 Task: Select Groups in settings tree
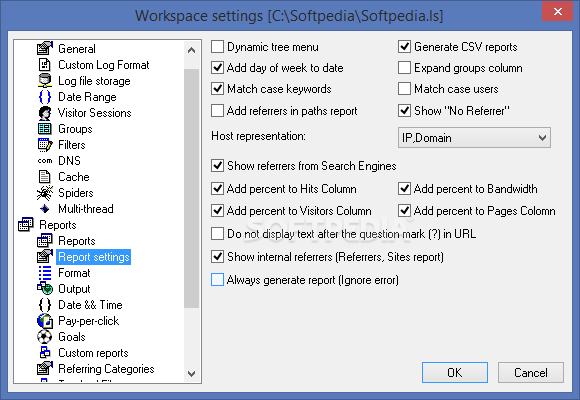75,129
